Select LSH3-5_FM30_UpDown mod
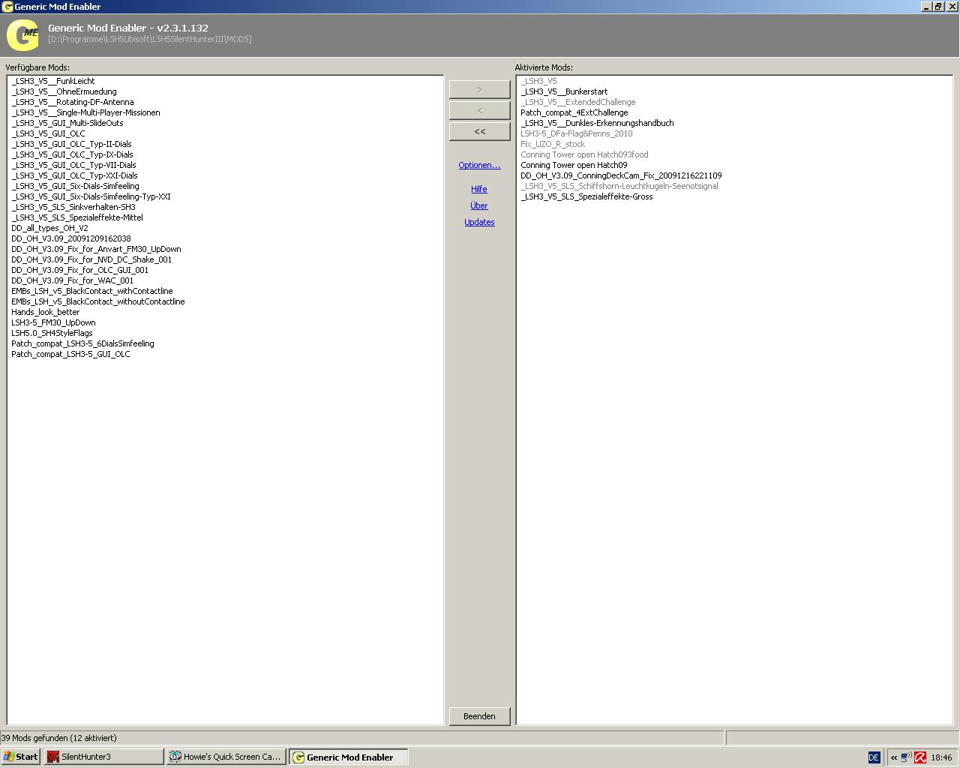 (x=53, y=323)
